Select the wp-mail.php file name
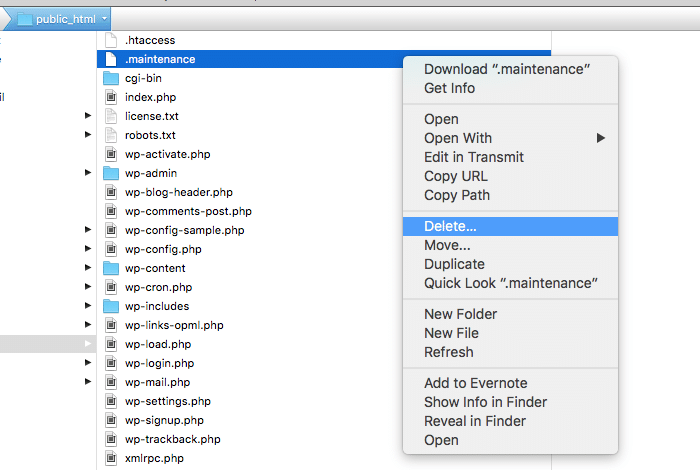Viewport: 700px width, 470px height. [x=158, y=382]
